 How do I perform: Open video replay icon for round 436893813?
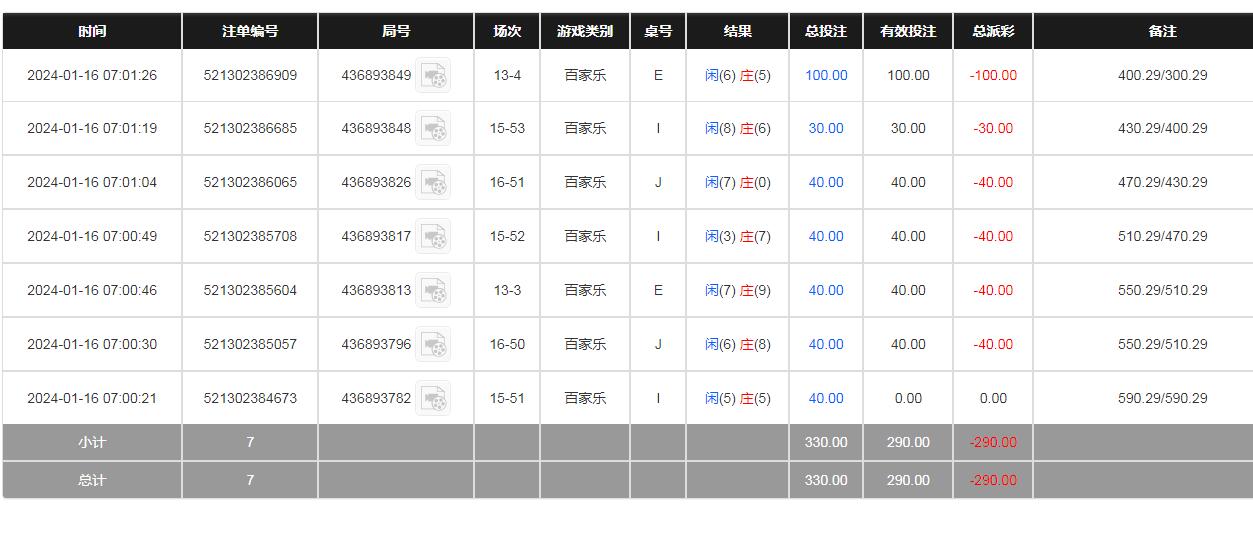[x=433, y=291]
